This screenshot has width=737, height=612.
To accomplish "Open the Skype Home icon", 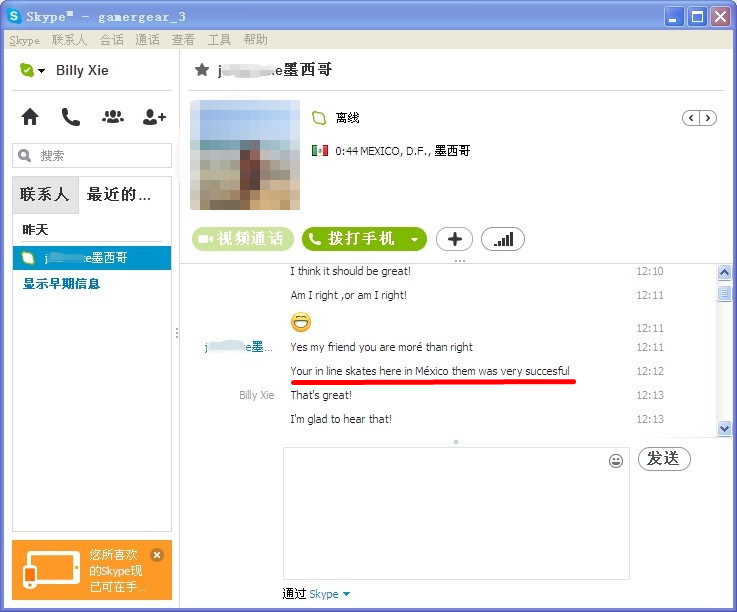I will (30, 117).
